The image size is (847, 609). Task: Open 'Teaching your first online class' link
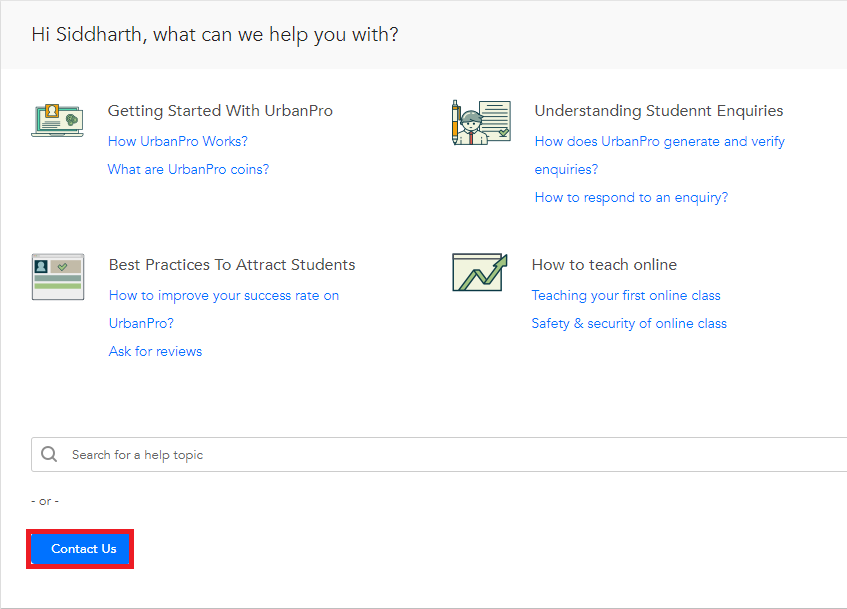626,295
